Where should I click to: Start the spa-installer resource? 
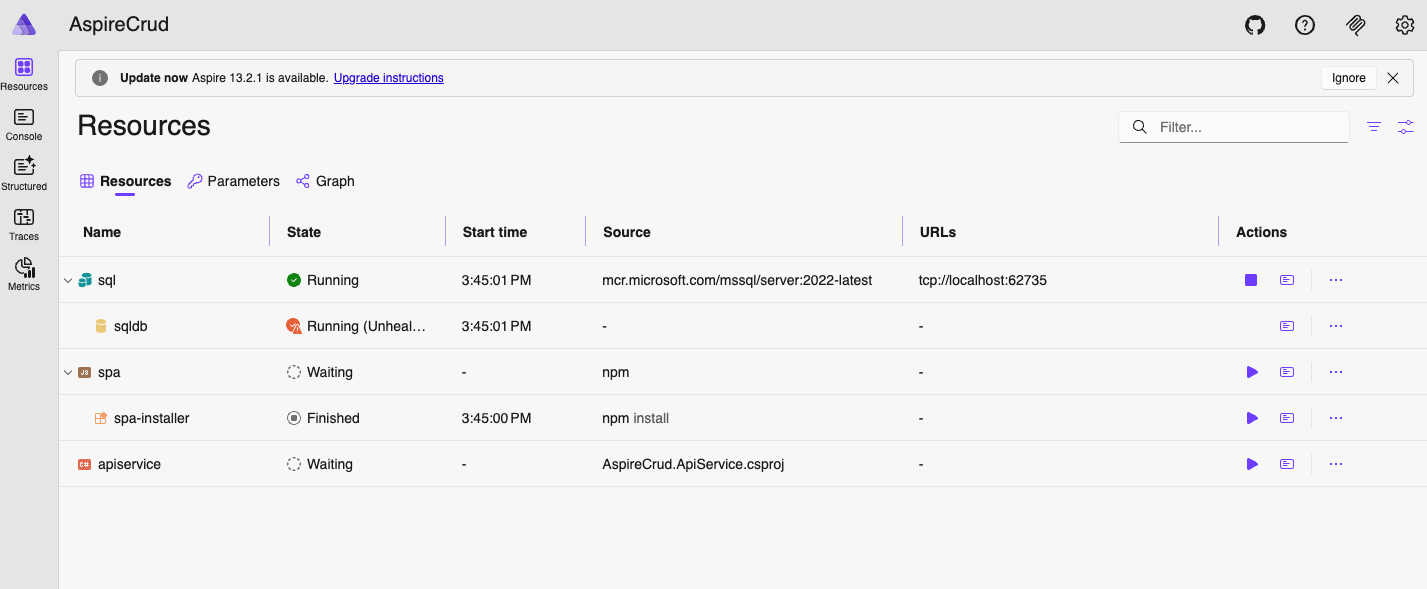click(x=1251, y=418)
